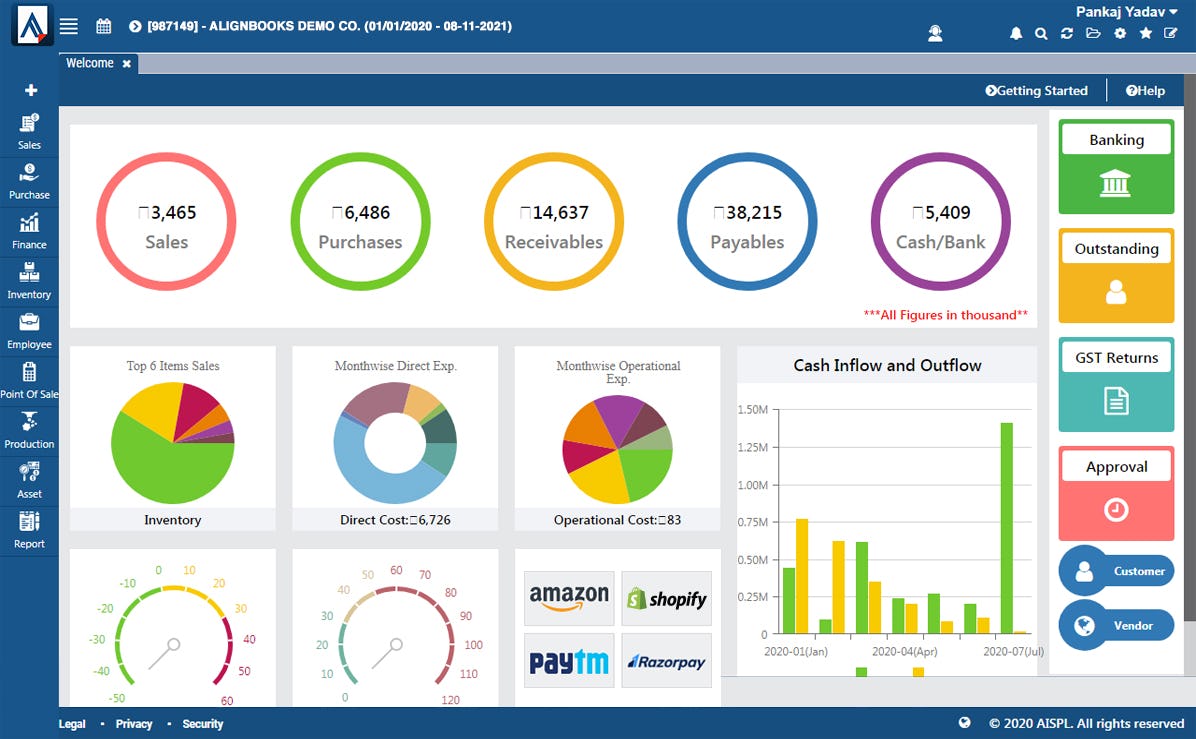Viewport: 1196px width, 739px height.
Task: Select the Purchase module icon
Action: [29, 178]
